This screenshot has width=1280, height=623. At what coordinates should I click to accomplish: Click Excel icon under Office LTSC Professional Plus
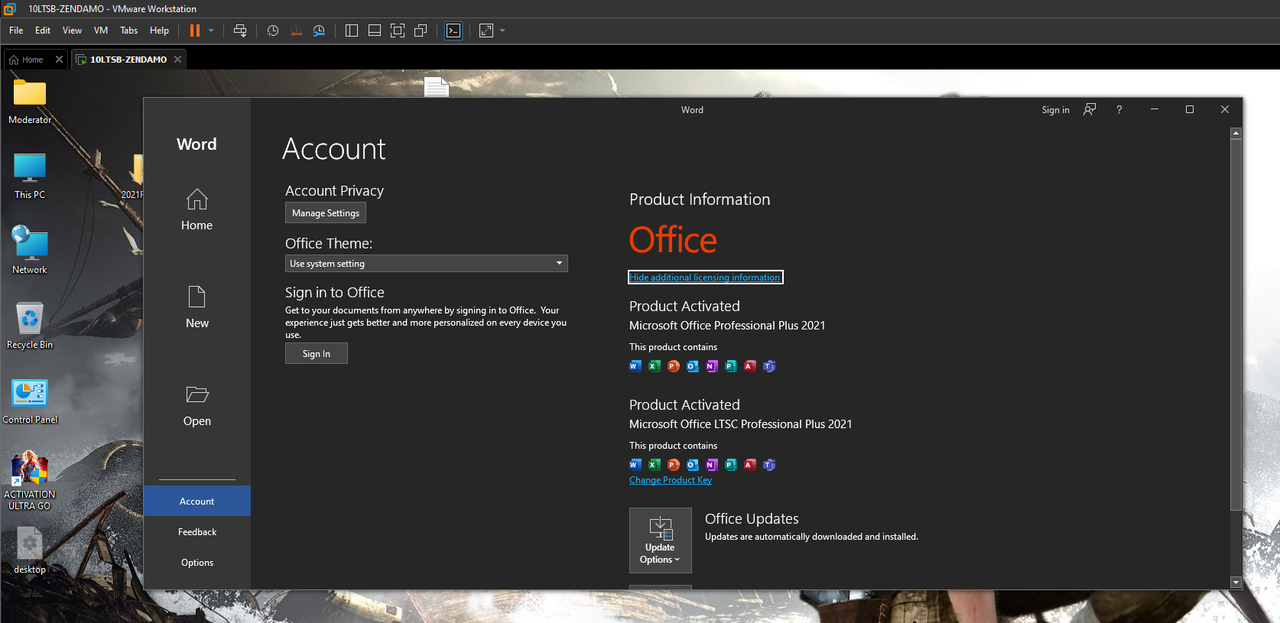point(654,465)
